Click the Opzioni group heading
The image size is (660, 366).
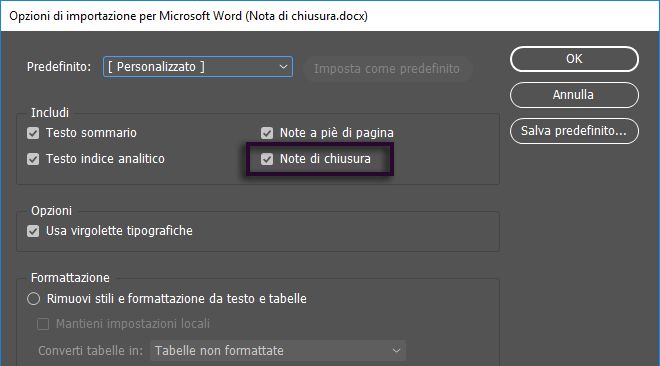[51, 210]
